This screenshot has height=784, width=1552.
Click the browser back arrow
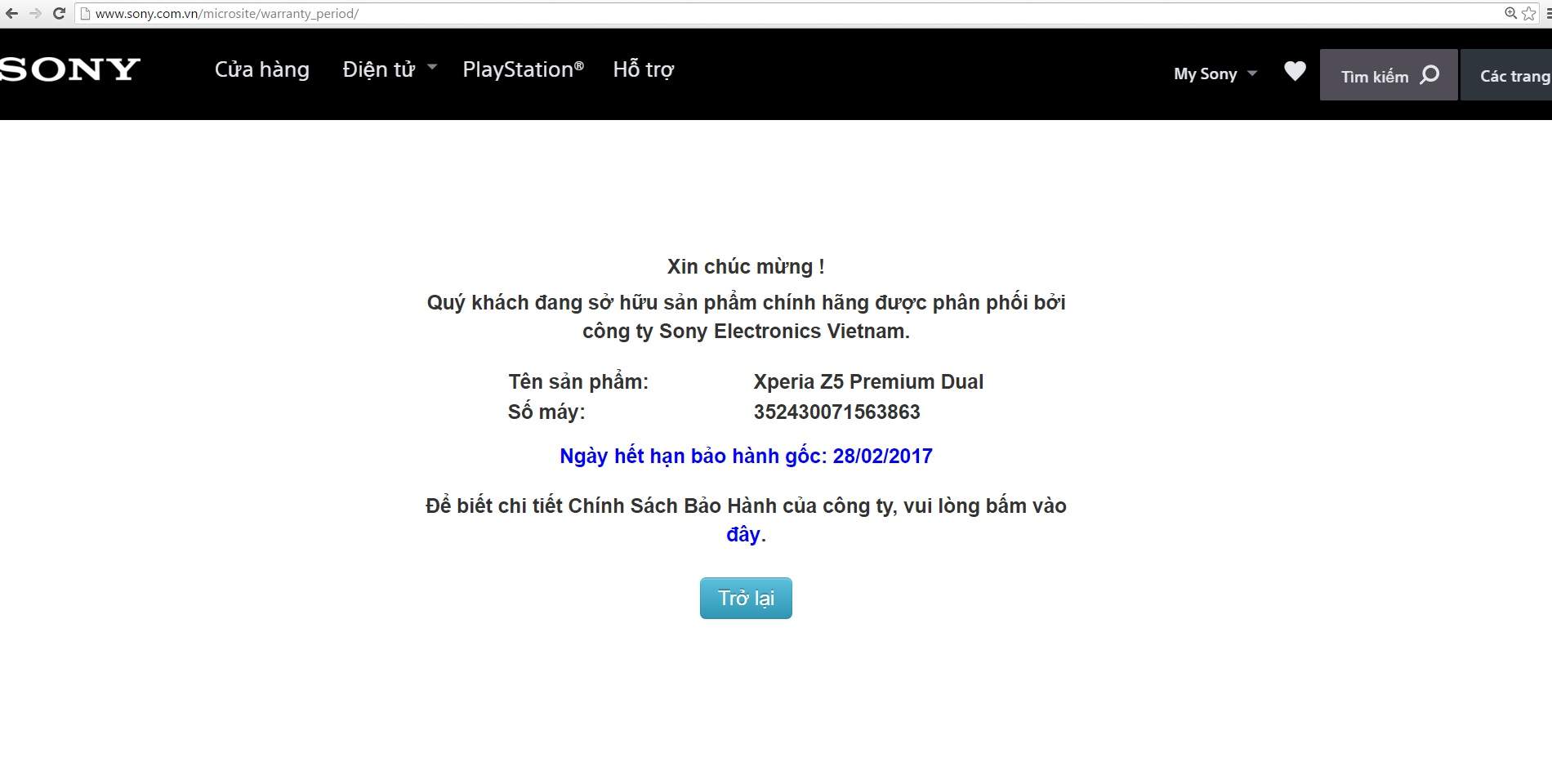pyautogui.click(x=11, y=13)
